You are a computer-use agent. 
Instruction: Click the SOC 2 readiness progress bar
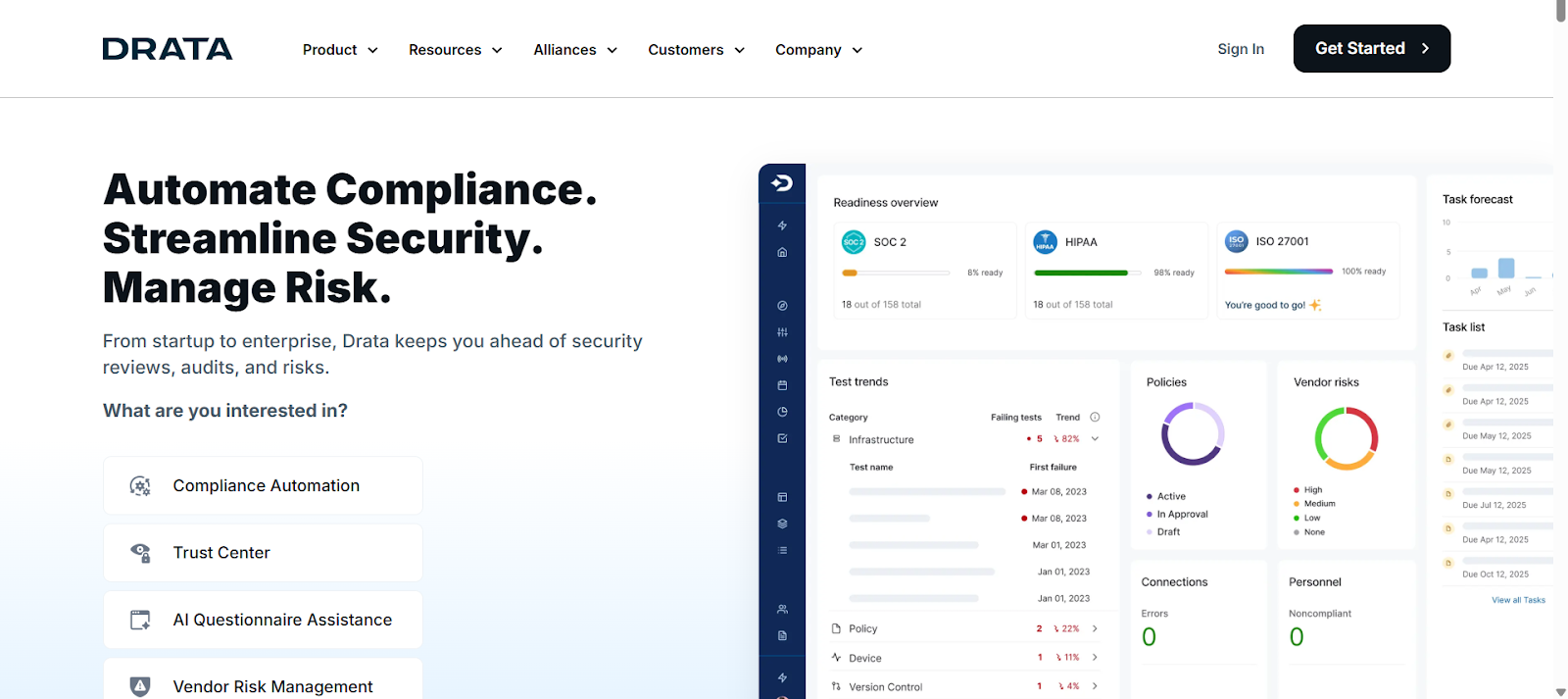click(896, 273)
